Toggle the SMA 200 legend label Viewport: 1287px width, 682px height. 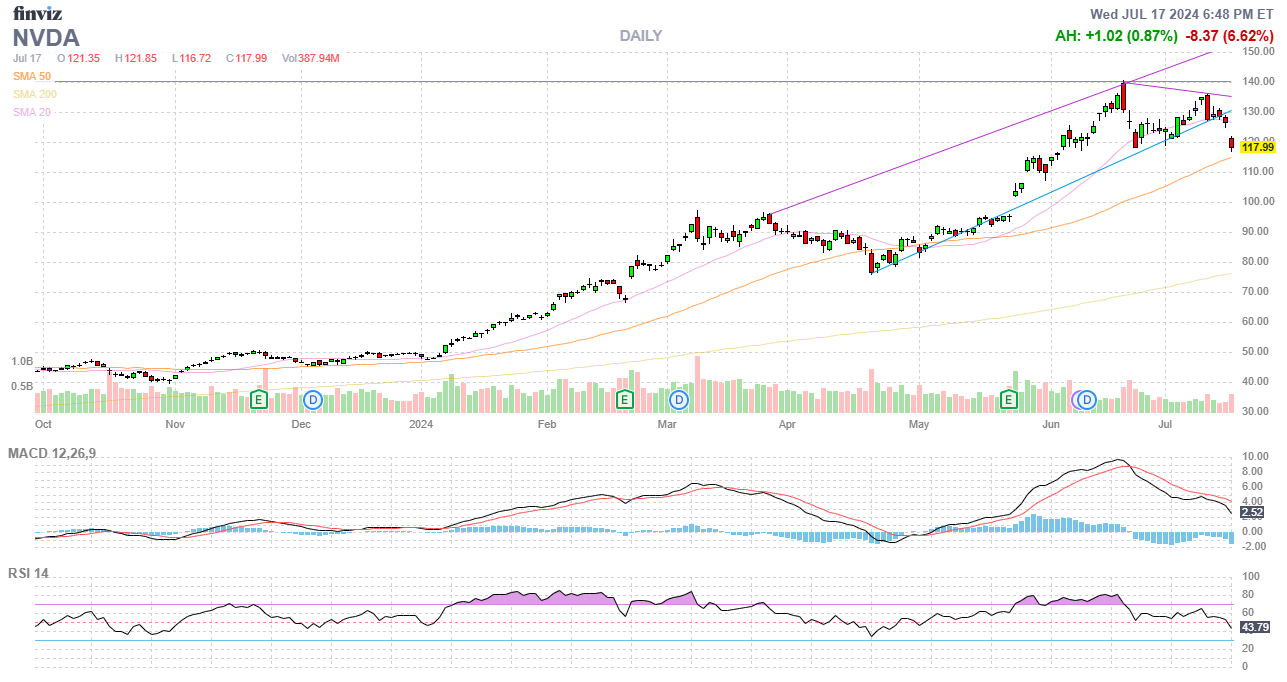35,94
